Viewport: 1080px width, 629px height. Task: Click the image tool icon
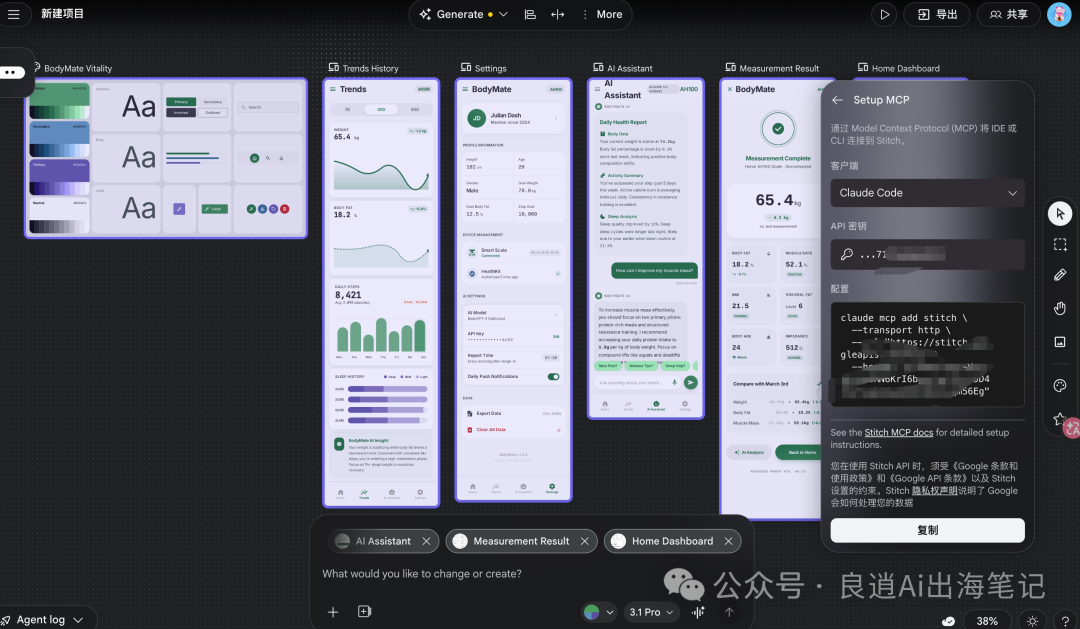coord(1060,341)
